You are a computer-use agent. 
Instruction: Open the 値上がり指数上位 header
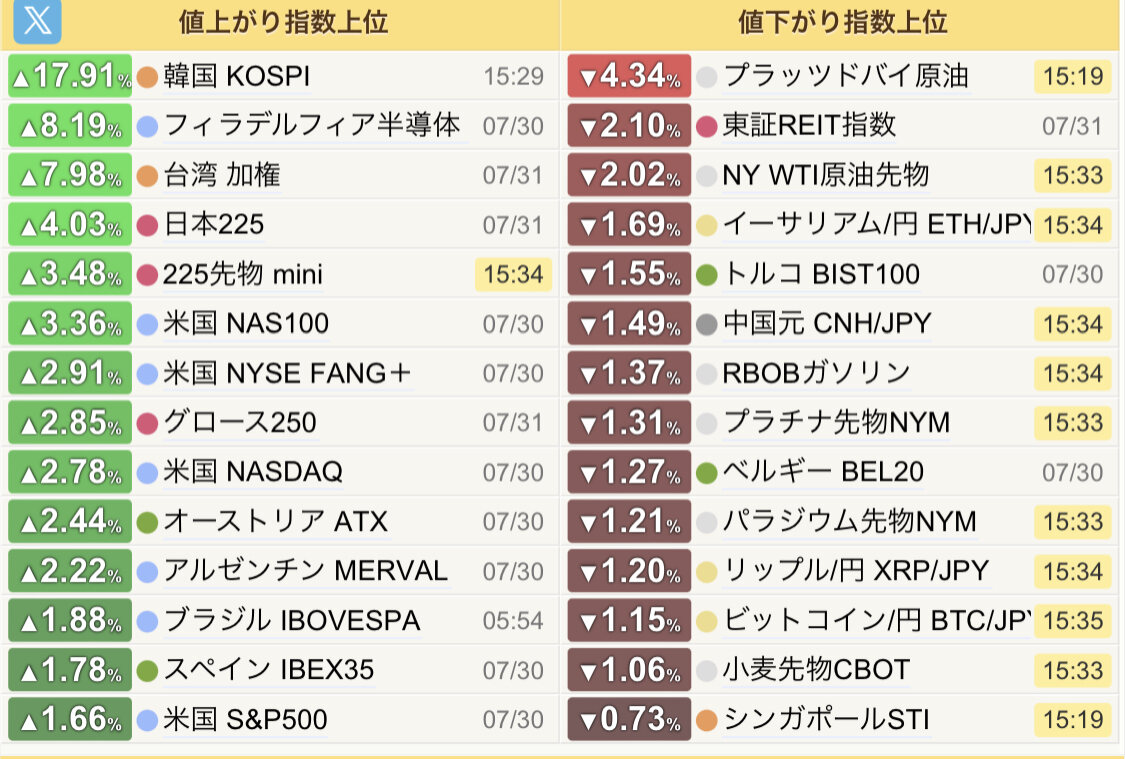click(283, 22)
